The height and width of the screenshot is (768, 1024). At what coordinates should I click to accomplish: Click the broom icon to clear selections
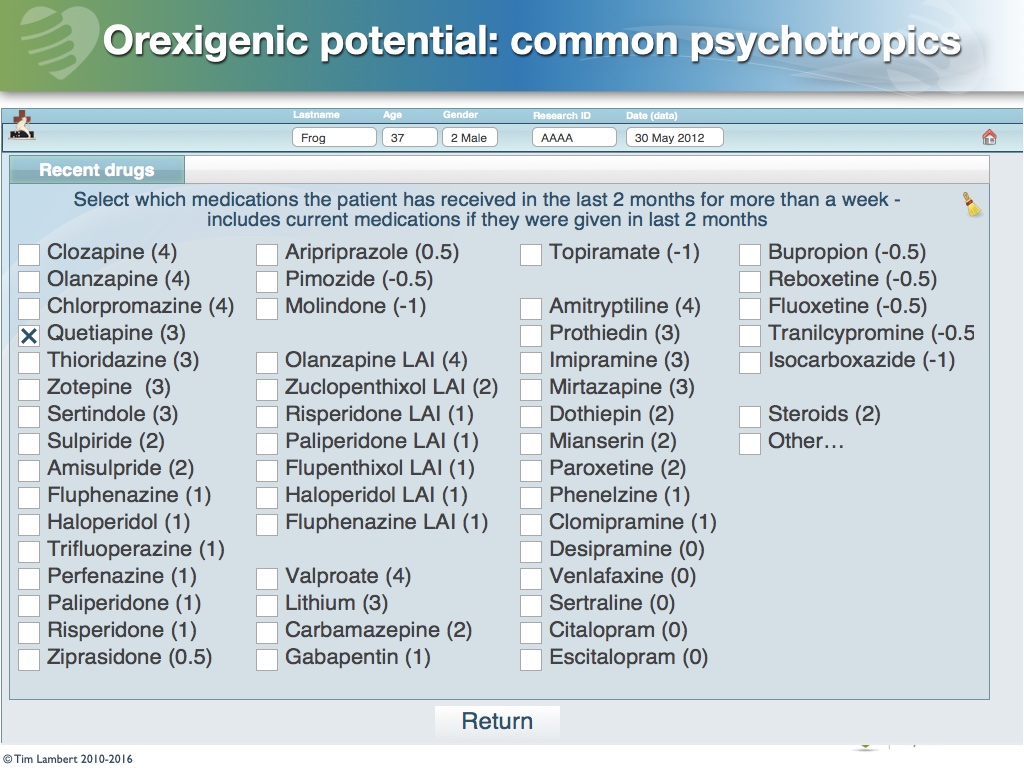click(971, 204)
